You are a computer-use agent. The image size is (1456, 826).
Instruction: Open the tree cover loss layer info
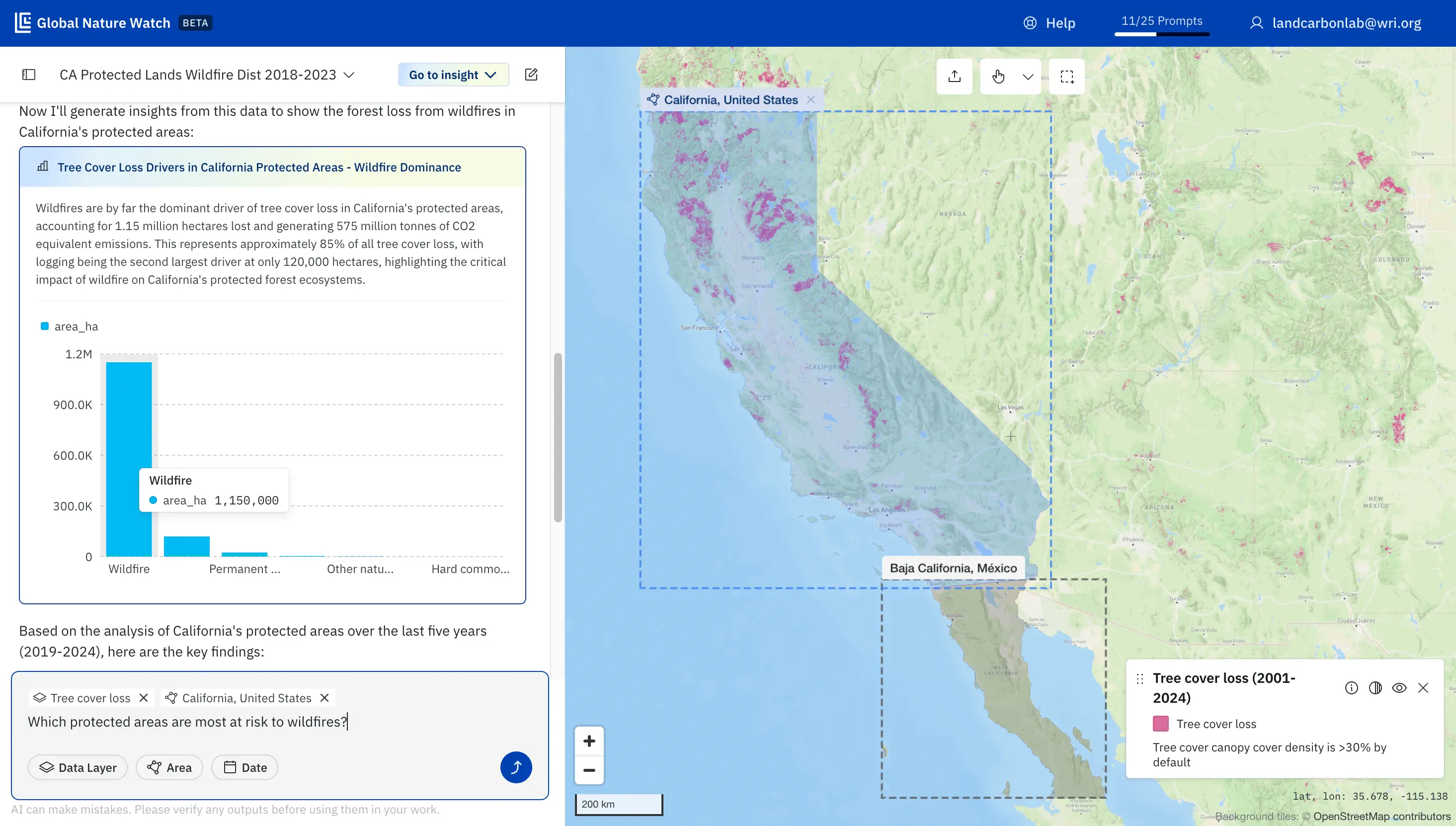[x=1351, y=688]
